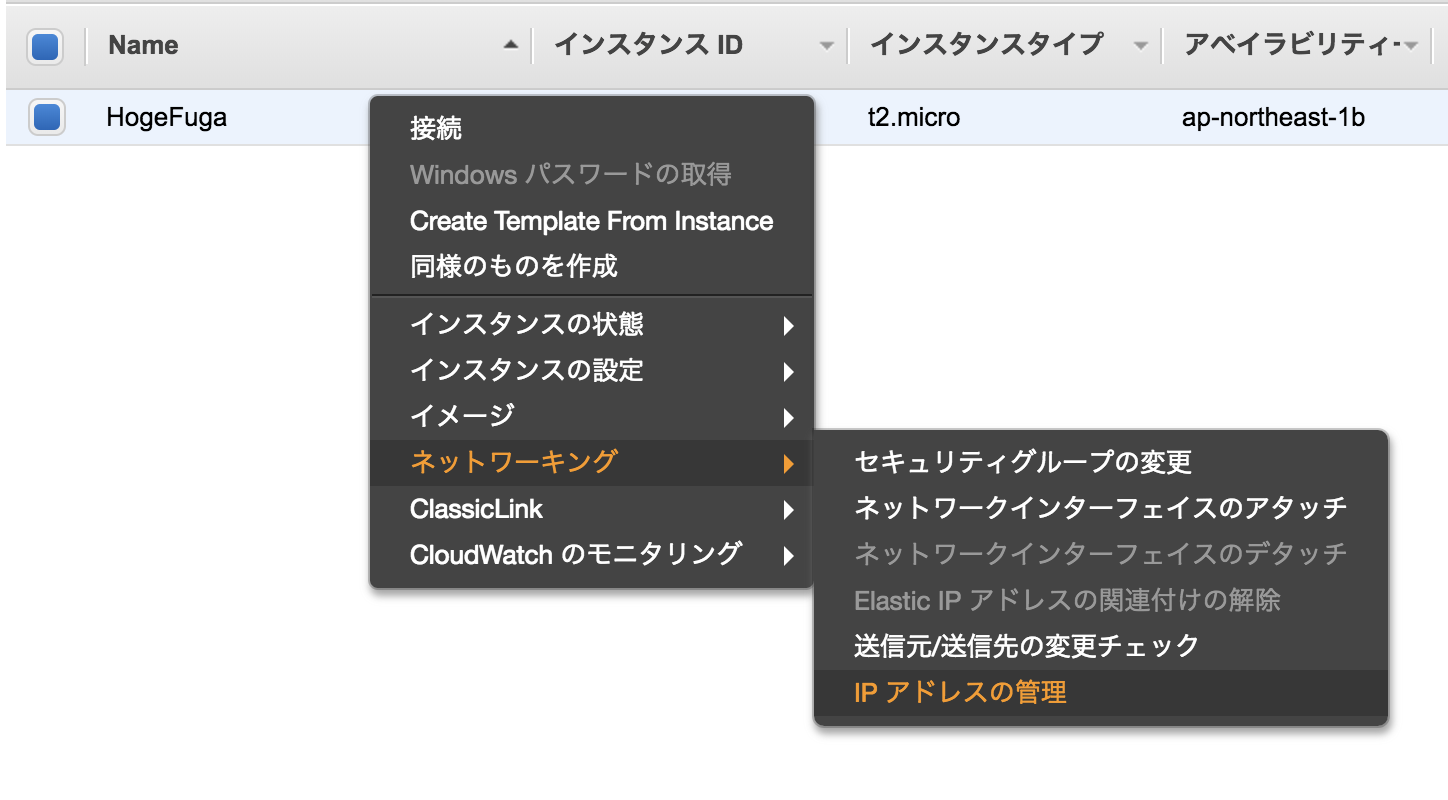Click 送信元/送信先の変更チェック

1022,646
